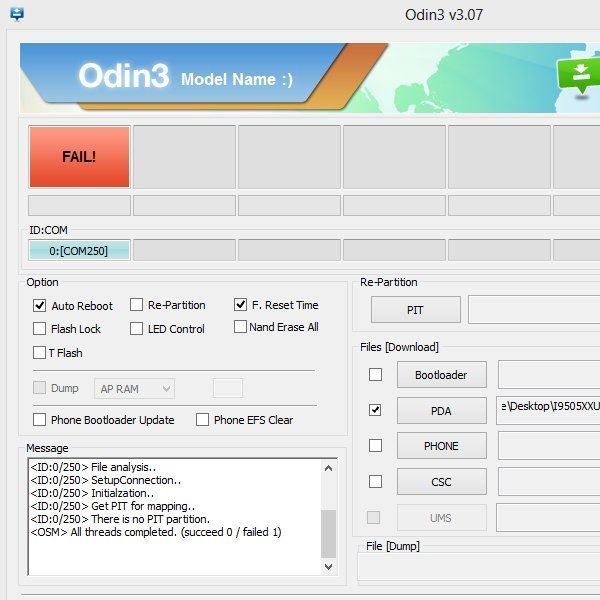Image resolution: width=600 pixels, height=600 pixels.
Task: Uncheck F. Reset Time option
Action: 240,305
